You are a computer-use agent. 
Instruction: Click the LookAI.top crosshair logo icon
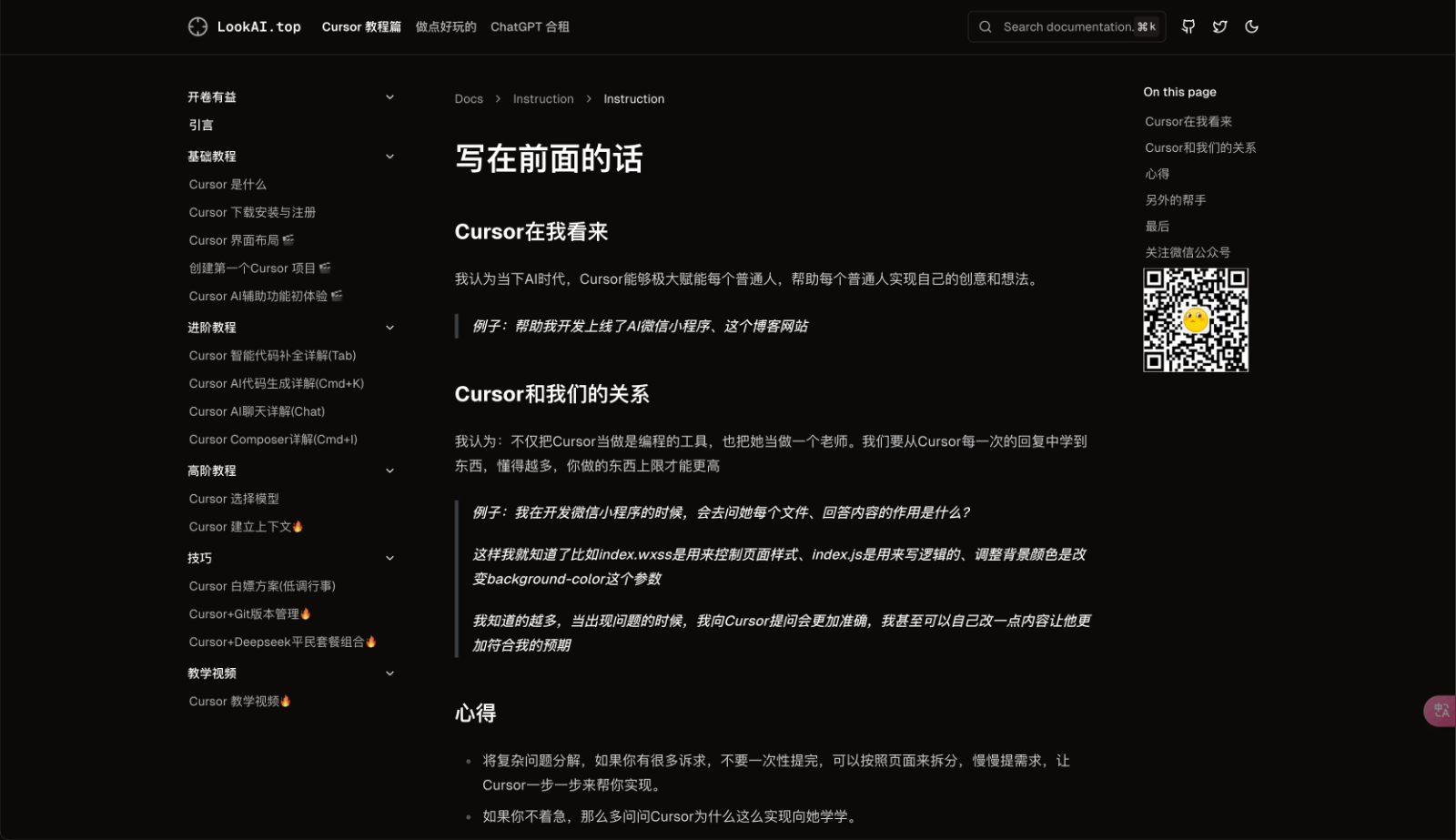tap(197, 26)
